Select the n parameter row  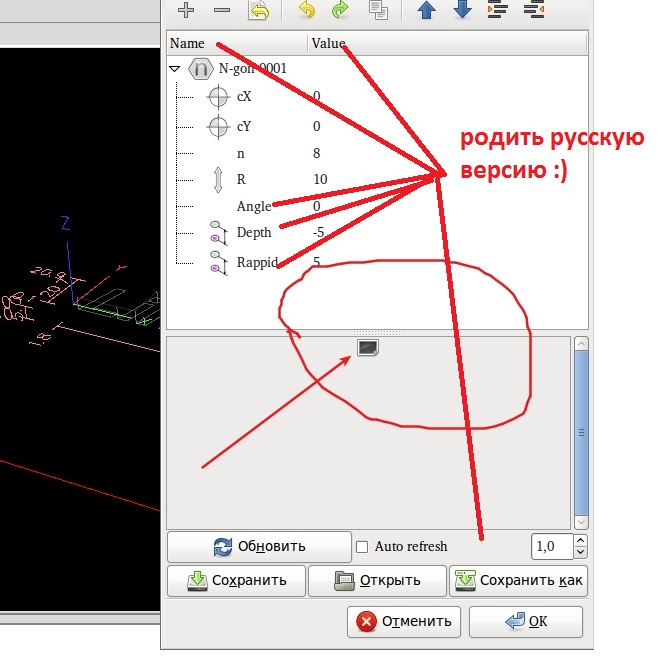377,154
